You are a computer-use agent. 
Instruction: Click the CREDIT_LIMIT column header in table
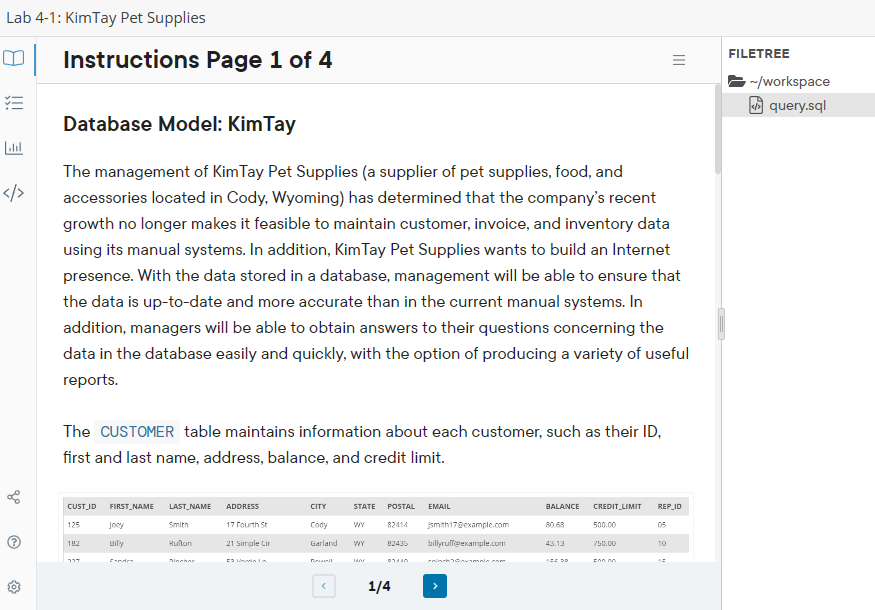click(x=617, y=506)
